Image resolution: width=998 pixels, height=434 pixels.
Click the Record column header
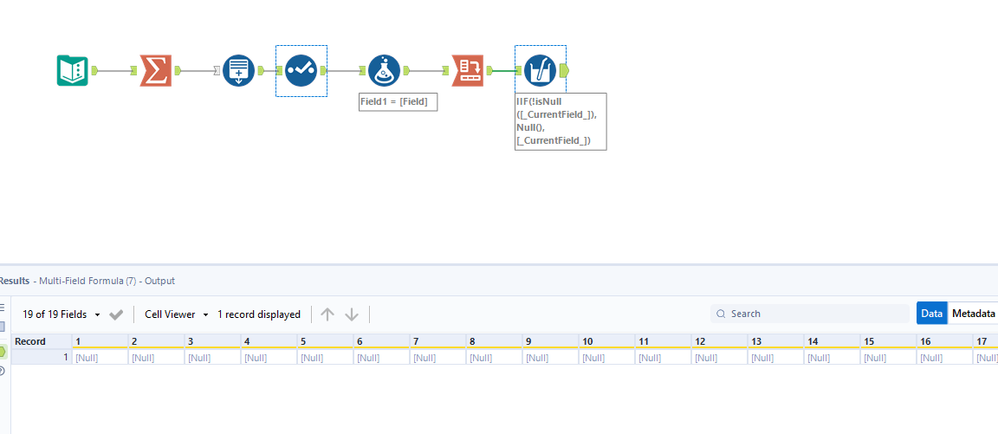pyautogui.click(x=41, y=342)
